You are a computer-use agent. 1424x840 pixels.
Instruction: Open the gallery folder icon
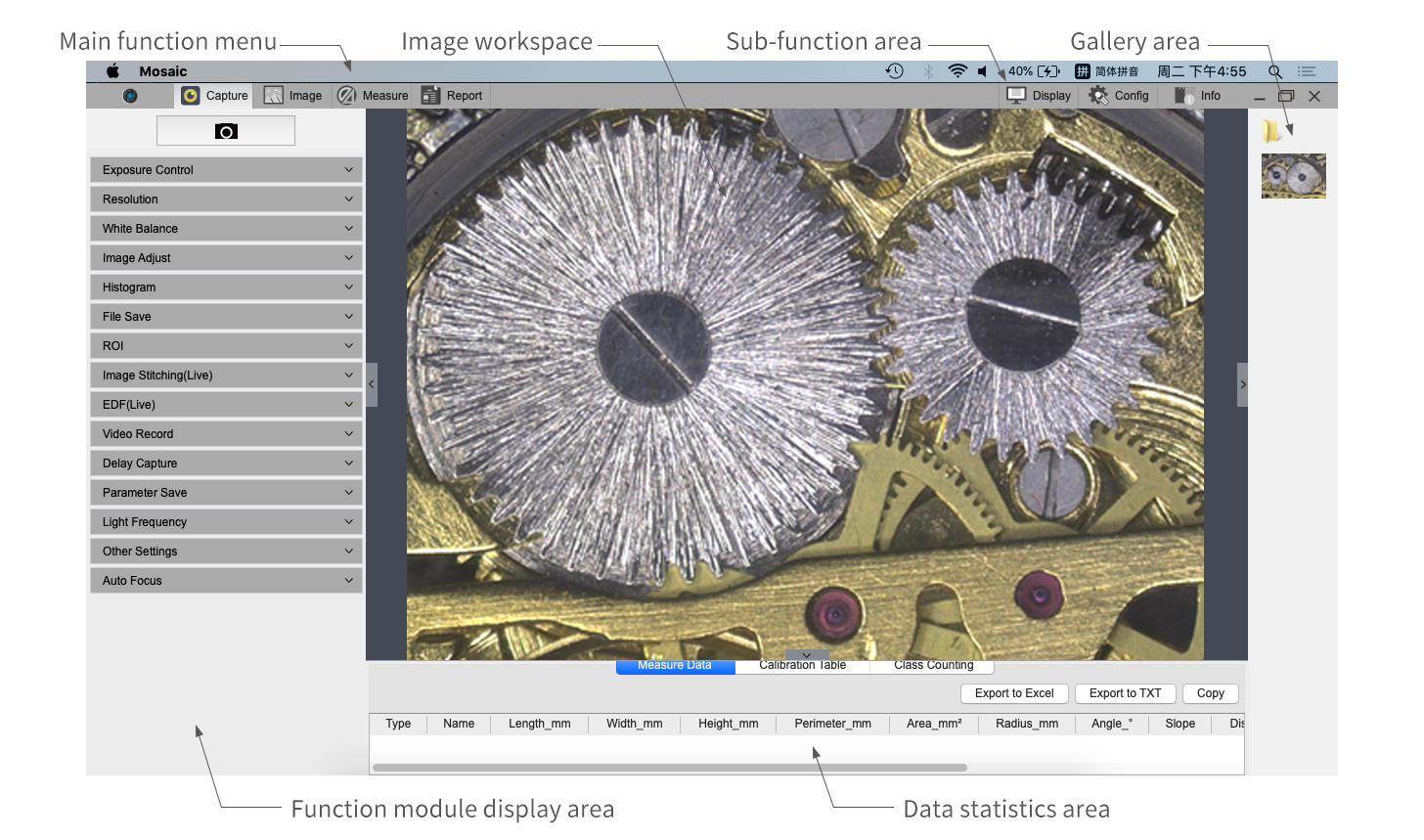1270,131
